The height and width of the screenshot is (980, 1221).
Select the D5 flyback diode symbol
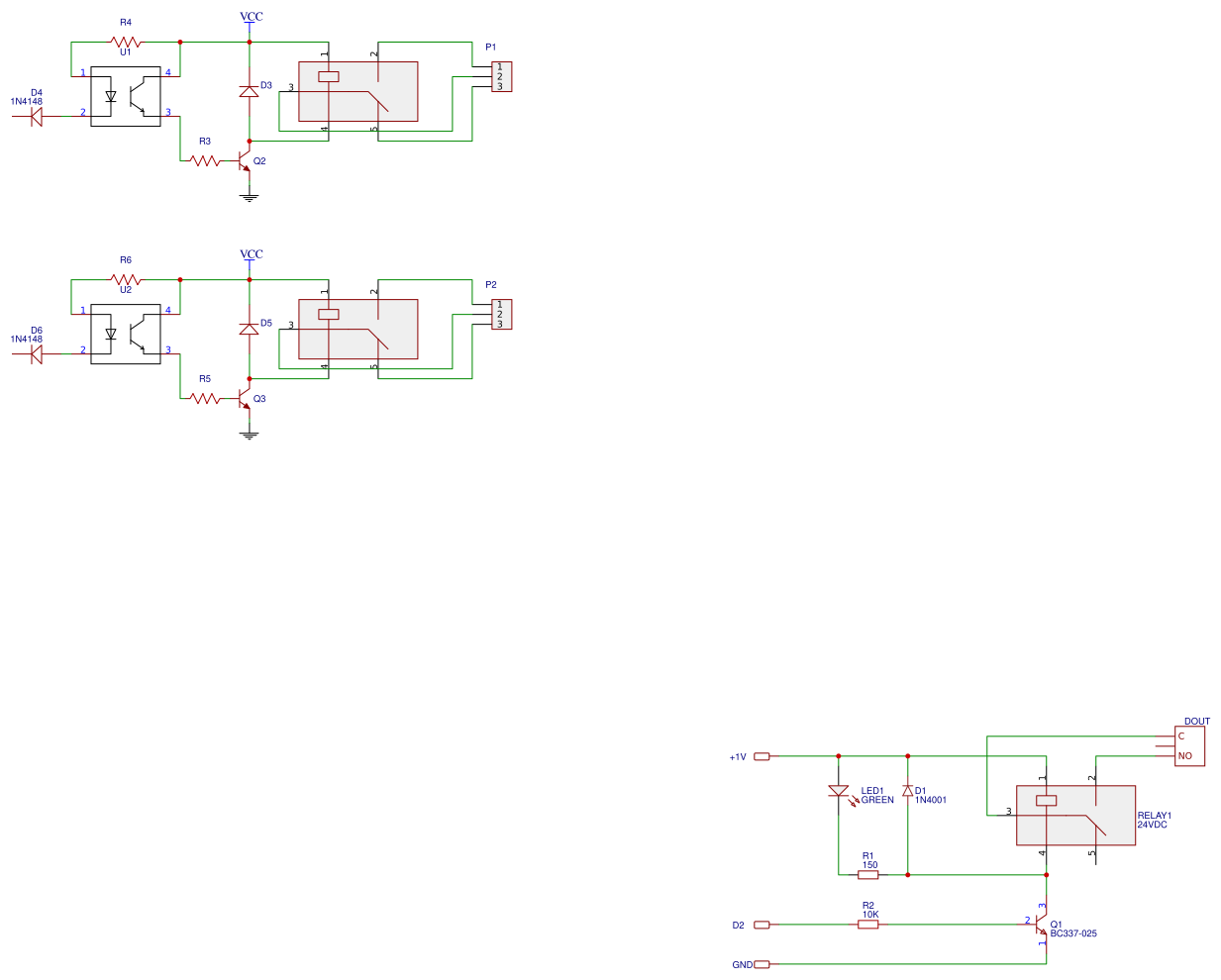pos(250,329)
